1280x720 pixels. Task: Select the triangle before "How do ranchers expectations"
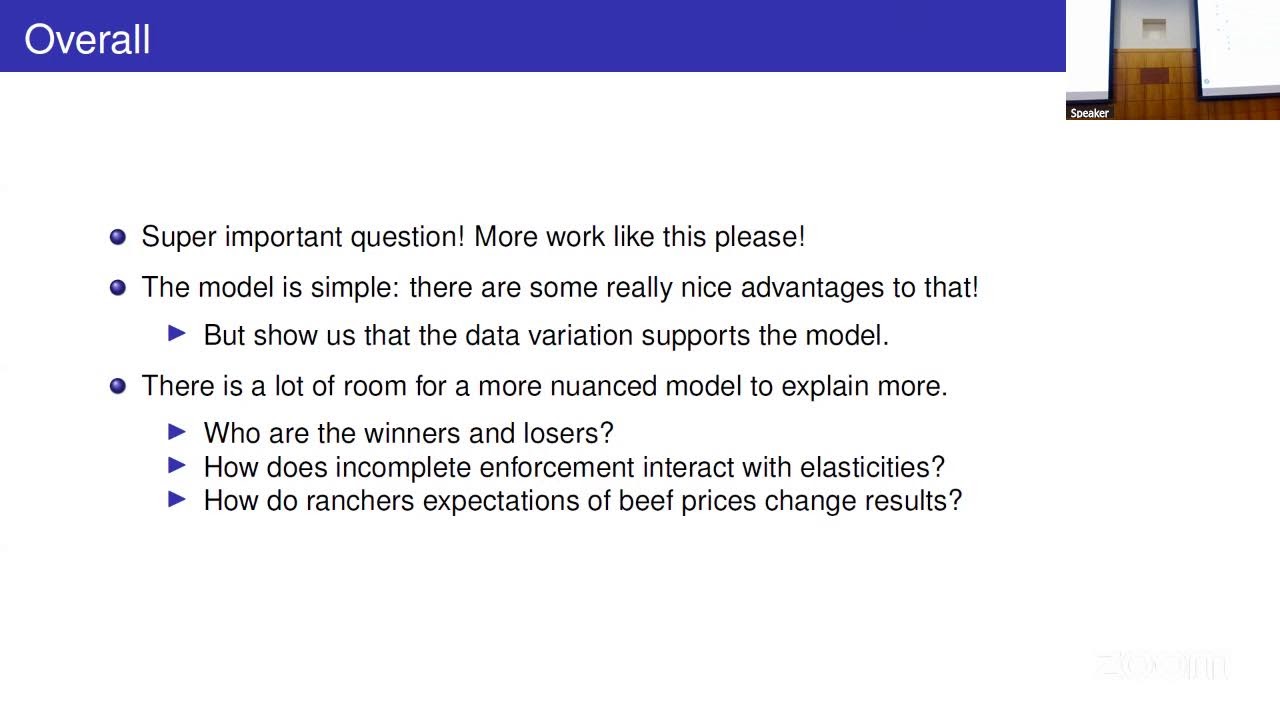point(178,499)
